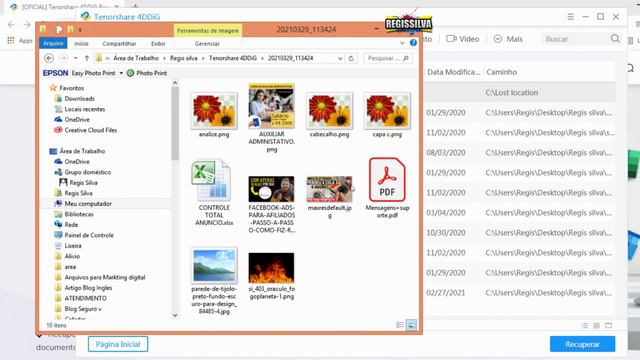This screenshot has height=360, width=640.
Task: Click the Explorer forward navigation arrow
Action: [63, 58]
